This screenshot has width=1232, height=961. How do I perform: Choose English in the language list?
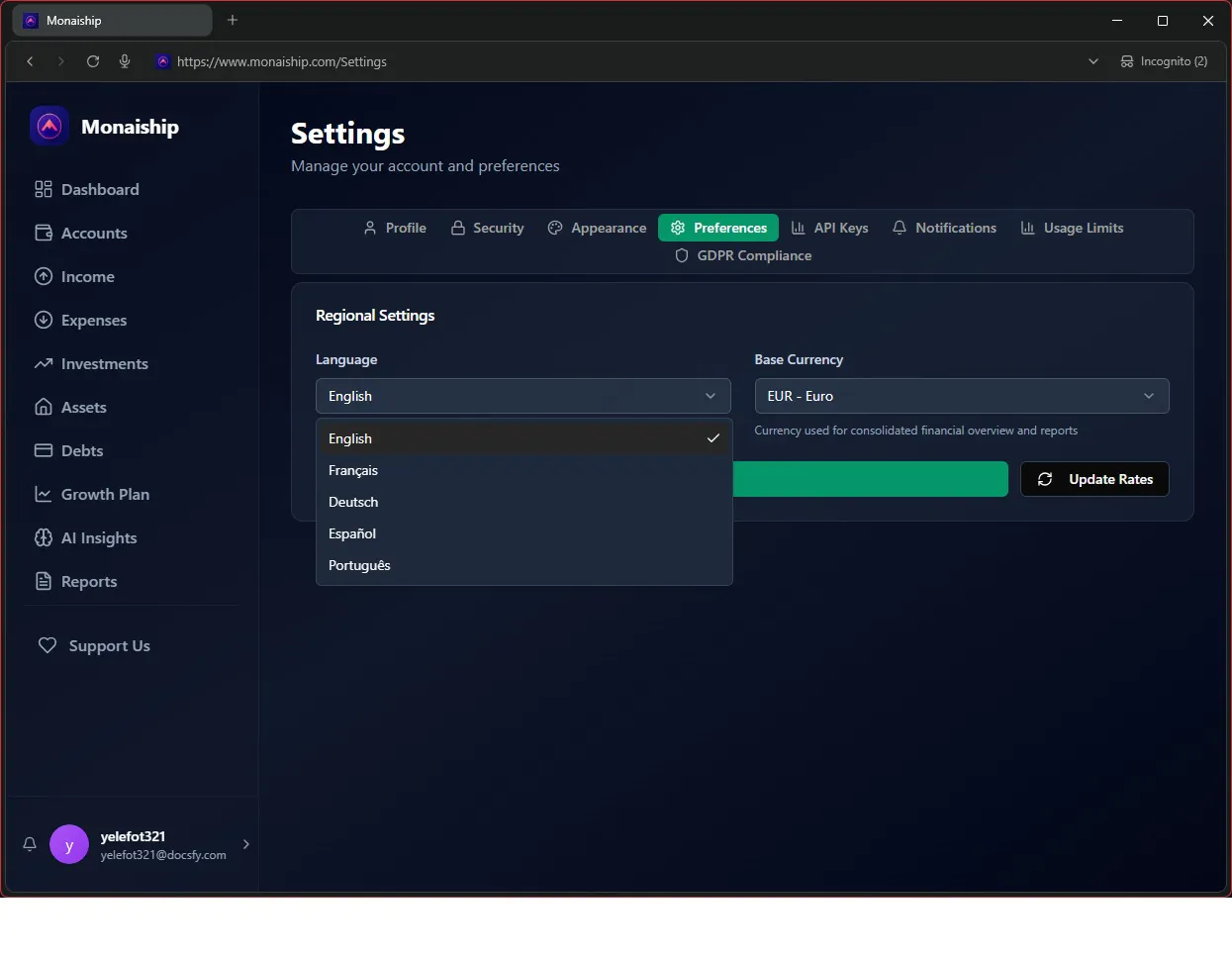tap(524, 438)
